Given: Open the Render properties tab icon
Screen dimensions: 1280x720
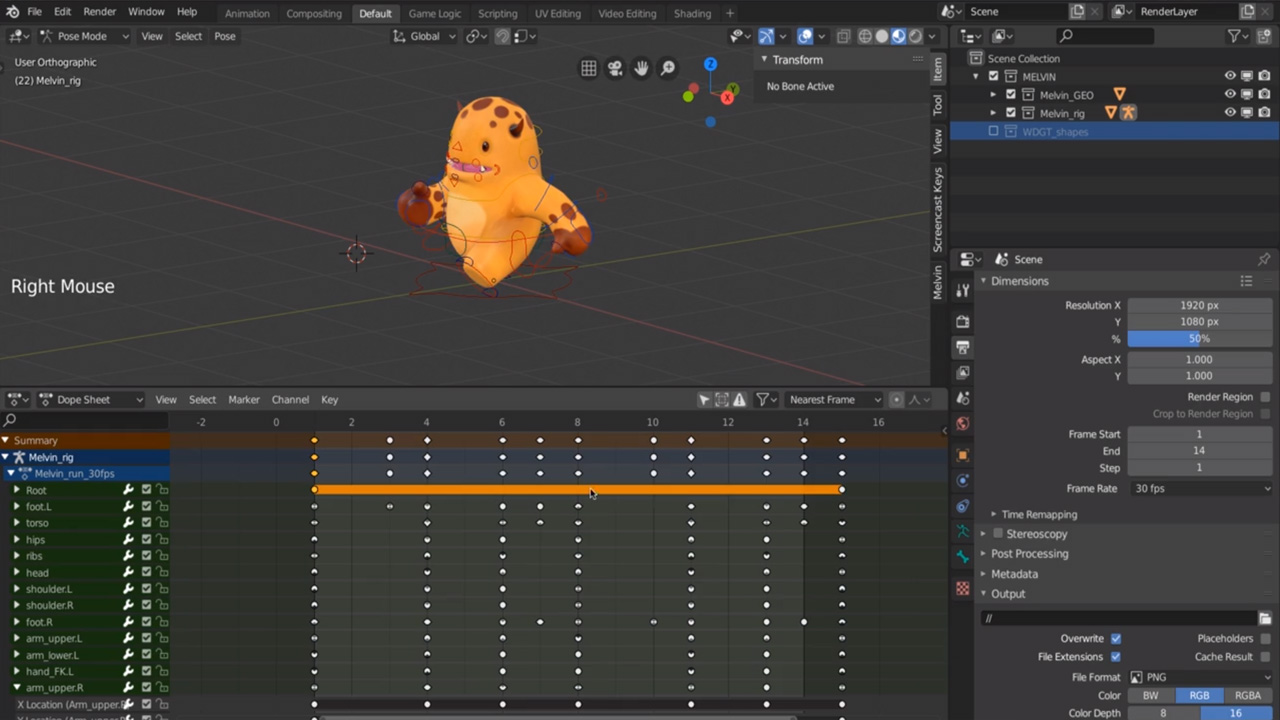Looking at the screenshot, I should coord(963,322).
